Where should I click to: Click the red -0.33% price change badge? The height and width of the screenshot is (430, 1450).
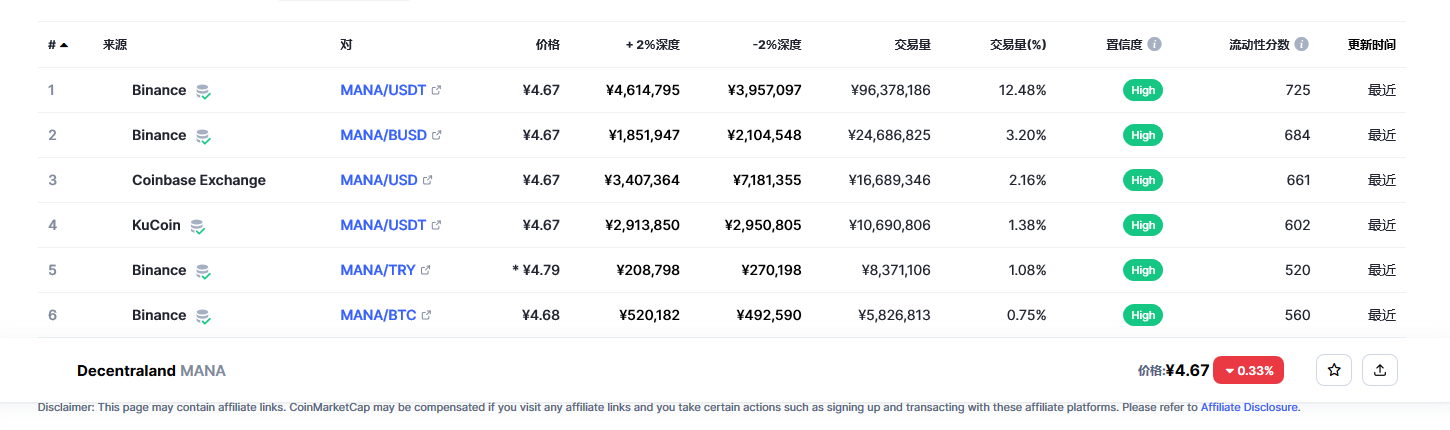(1249, 370)
